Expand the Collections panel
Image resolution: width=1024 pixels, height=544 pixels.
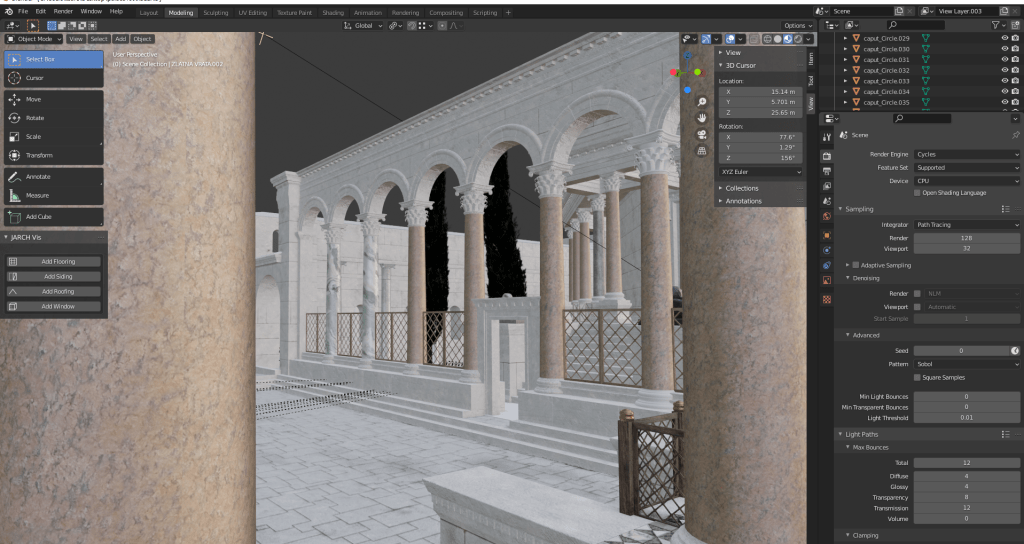pos(742,188)
